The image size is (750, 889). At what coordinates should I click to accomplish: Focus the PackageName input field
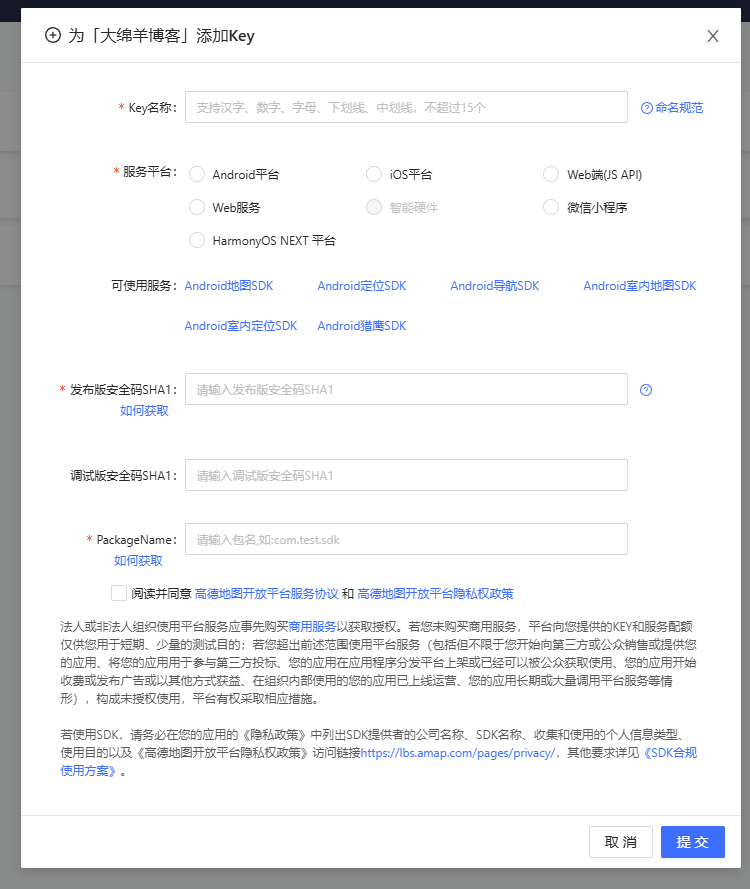pos(406,539)
